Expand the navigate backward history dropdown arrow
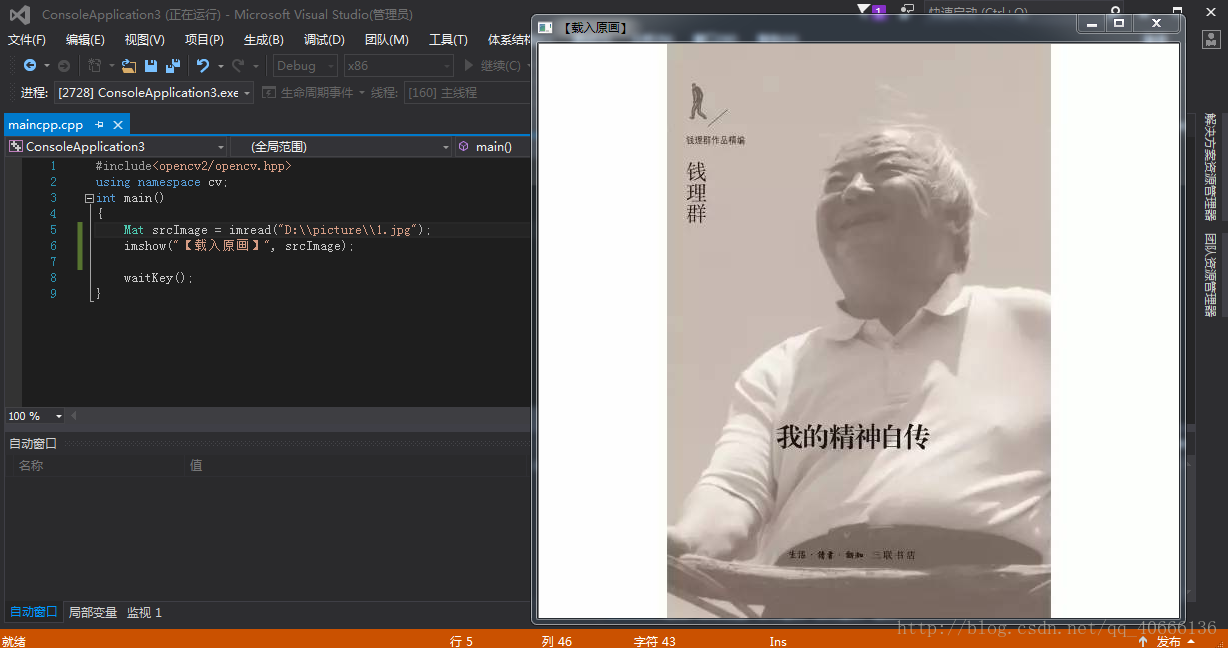Image resolution: width=1228 pixels, height=648 pixels. click(x=46, y=66)
